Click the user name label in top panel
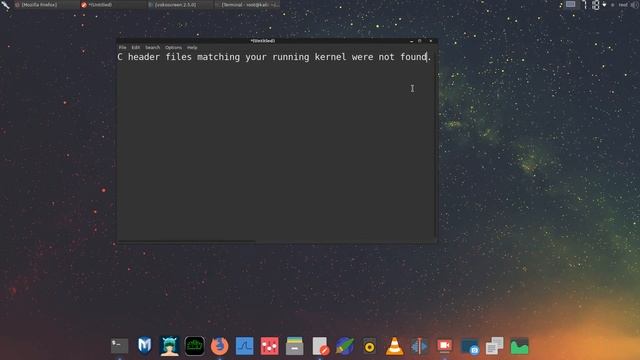Image resolution: width=640 pixels, height=360 pixels. (x=623, y=5)
